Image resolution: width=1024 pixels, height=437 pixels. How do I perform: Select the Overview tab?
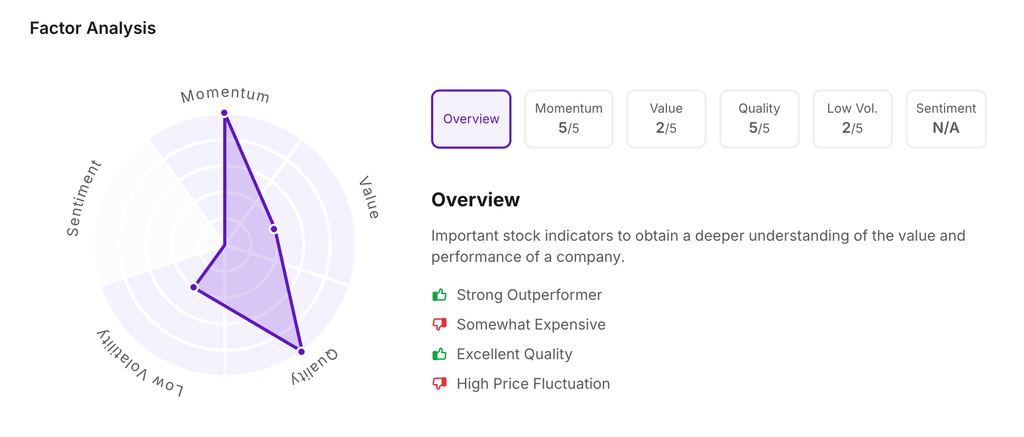(x=471, y=119)
